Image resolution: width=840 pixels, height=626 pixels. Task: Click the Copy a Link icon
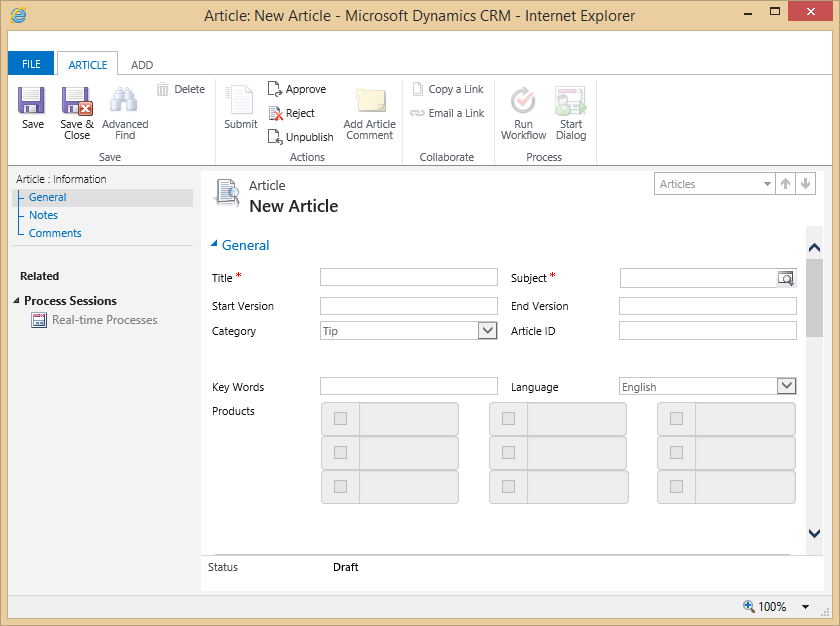pyautogui.click(x=418, y=89)
